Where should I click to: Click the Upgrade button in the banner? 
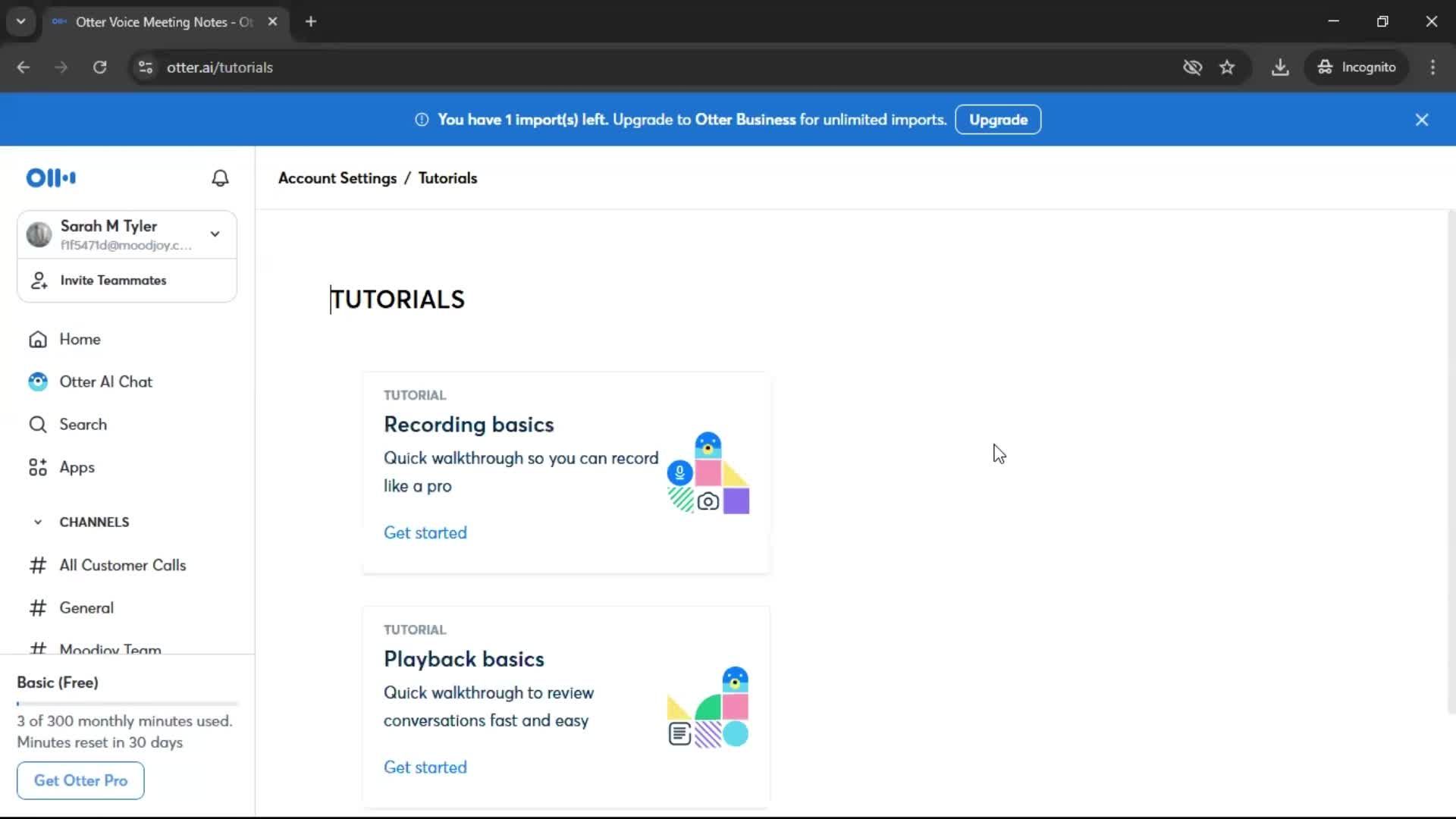(998, 120)
